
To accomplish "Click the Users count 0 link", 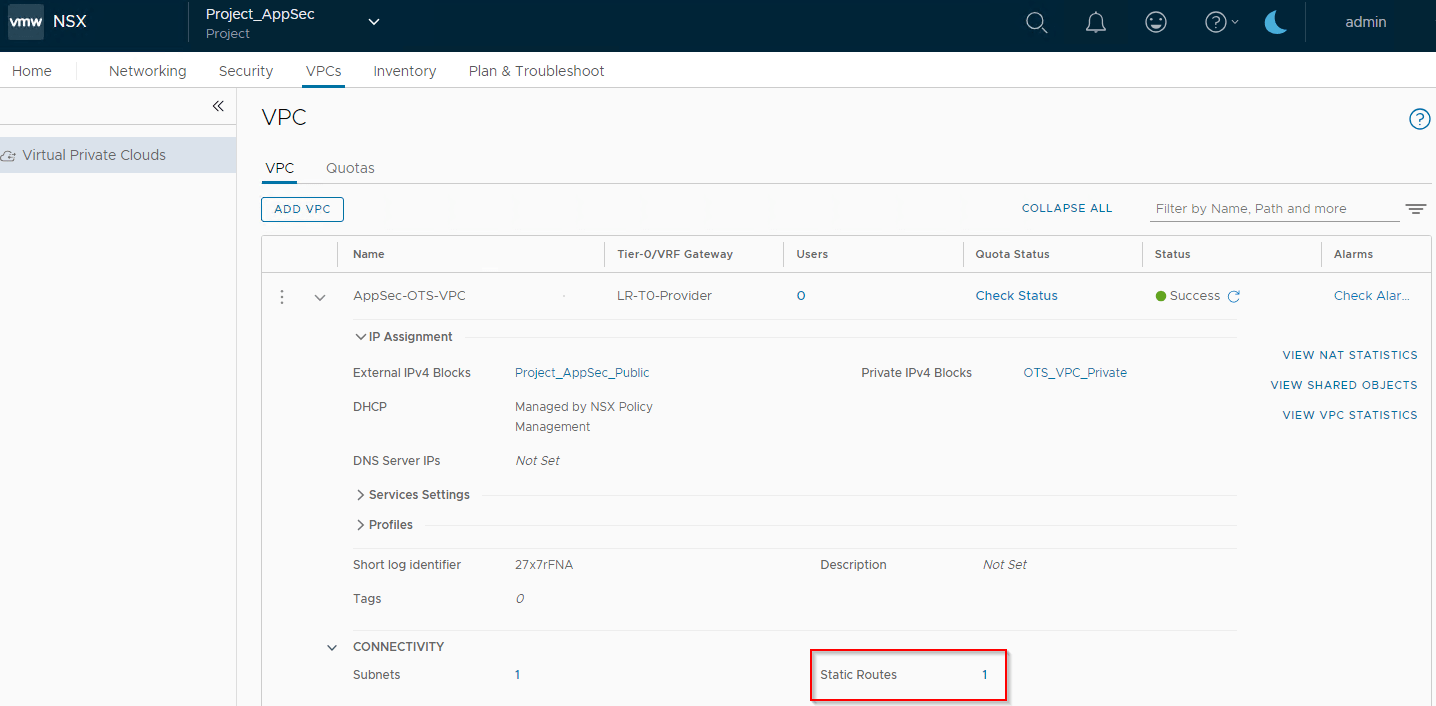I will tap(801, 296).
